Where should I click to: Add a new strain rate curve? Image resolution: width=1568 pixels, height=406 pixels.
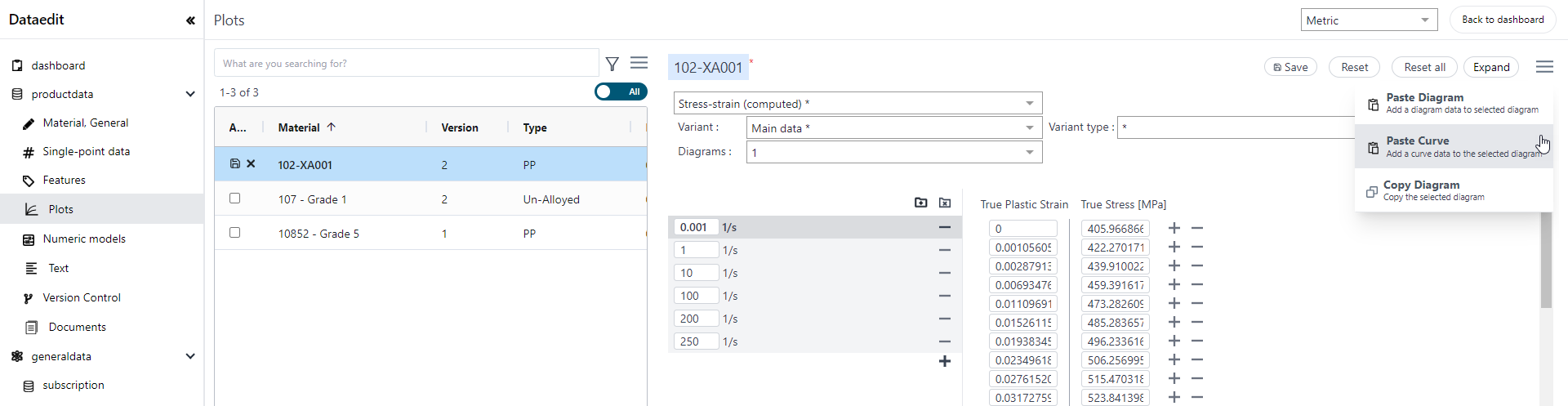point(944,361)
